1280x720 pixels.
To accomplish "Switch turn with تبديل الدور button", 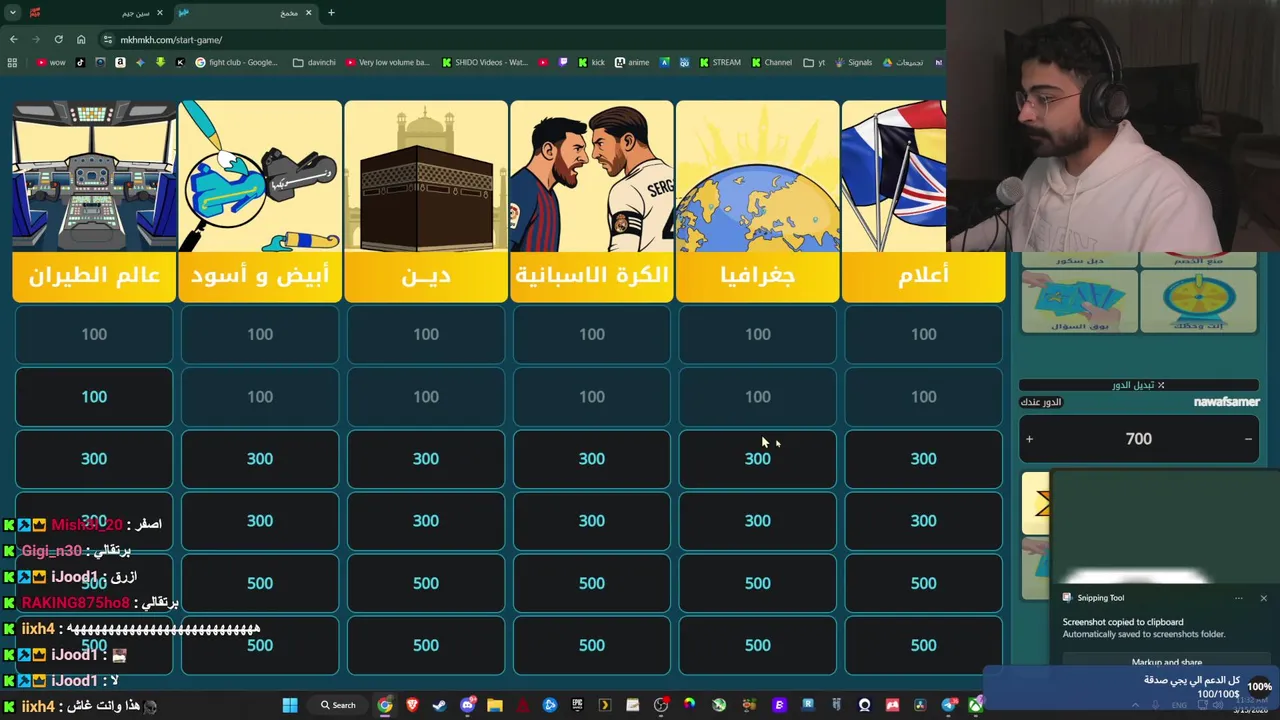I will [1138, 385].
